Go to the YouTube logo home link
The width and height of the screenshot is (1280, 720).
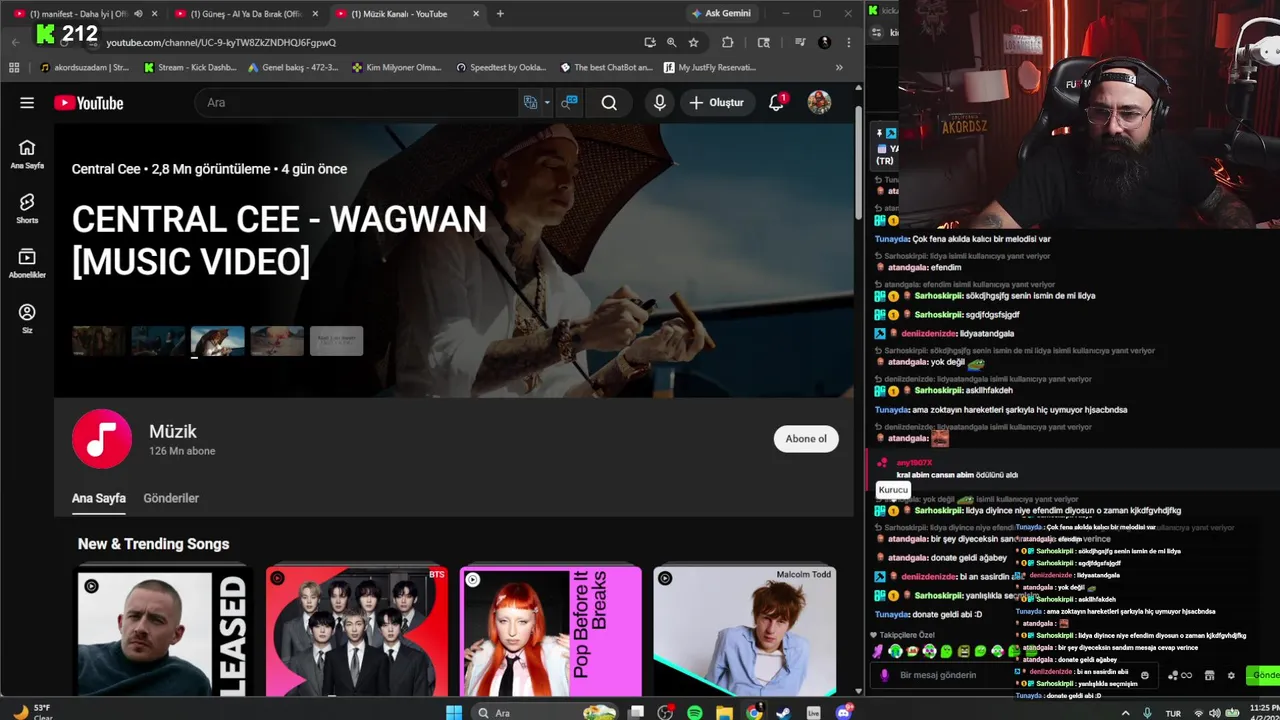pyautogui.click(x=89, y=103)
